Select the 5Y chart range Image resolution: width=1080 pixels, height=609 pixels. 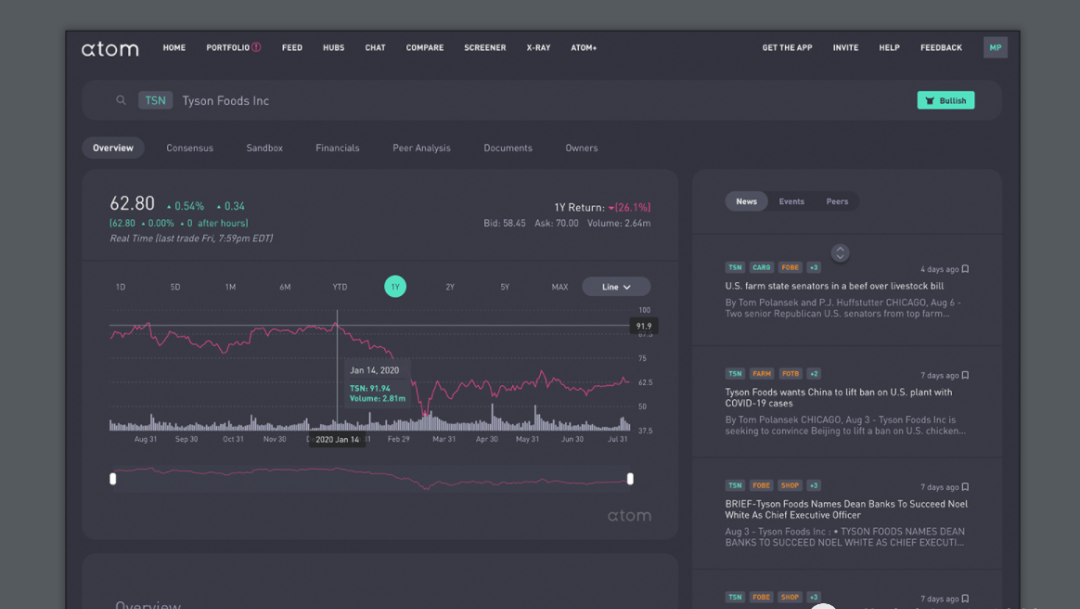505,287
